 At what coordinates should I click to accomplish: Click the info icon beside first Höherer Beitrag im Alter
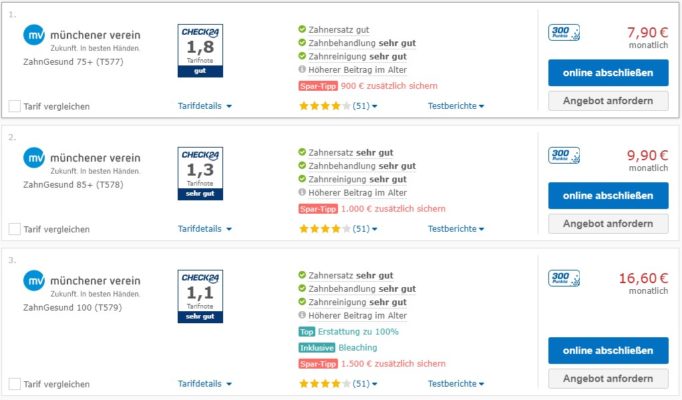click(302, 69)
